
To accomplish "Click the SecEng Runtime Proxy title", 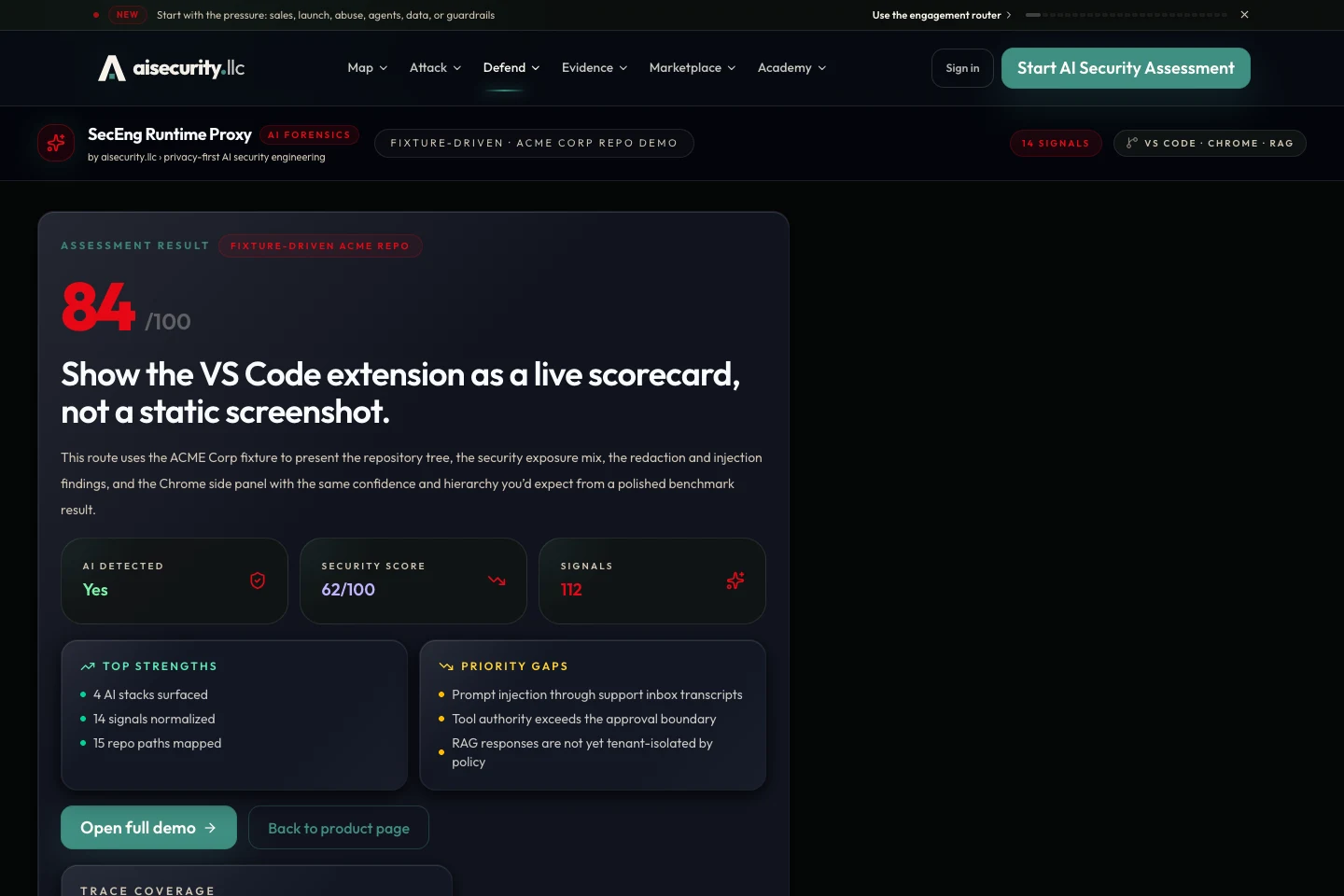I will click(170, 134).
